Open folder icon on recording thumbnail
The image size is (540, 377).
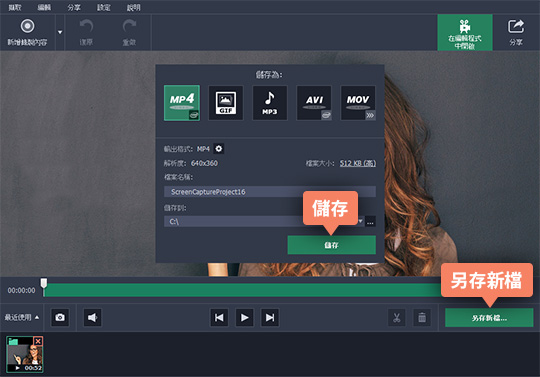13,342
